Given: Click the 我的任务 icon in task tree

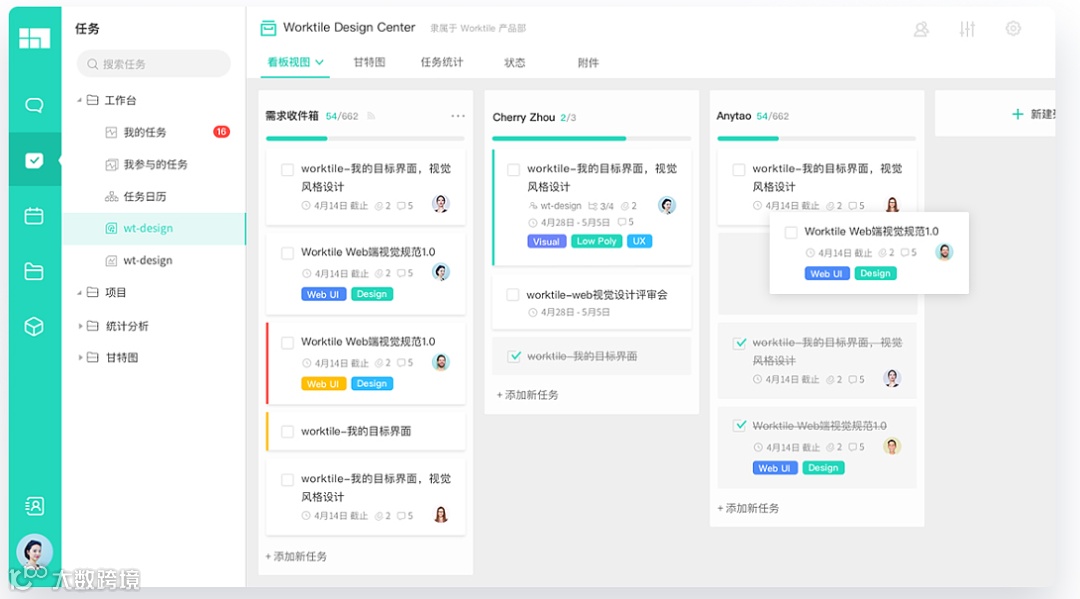Looking at the screenshot, I should click(111, 132).
